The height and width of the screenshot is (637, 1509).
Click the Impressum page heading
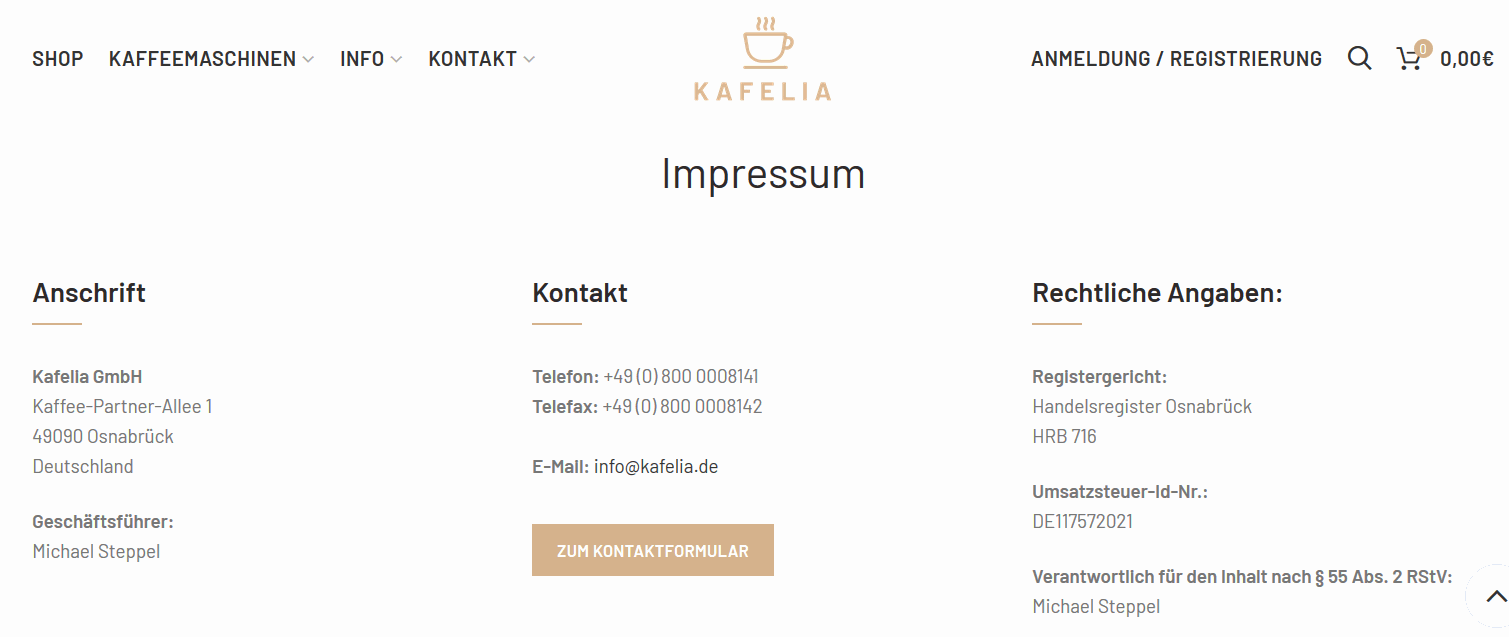(763, 174)
